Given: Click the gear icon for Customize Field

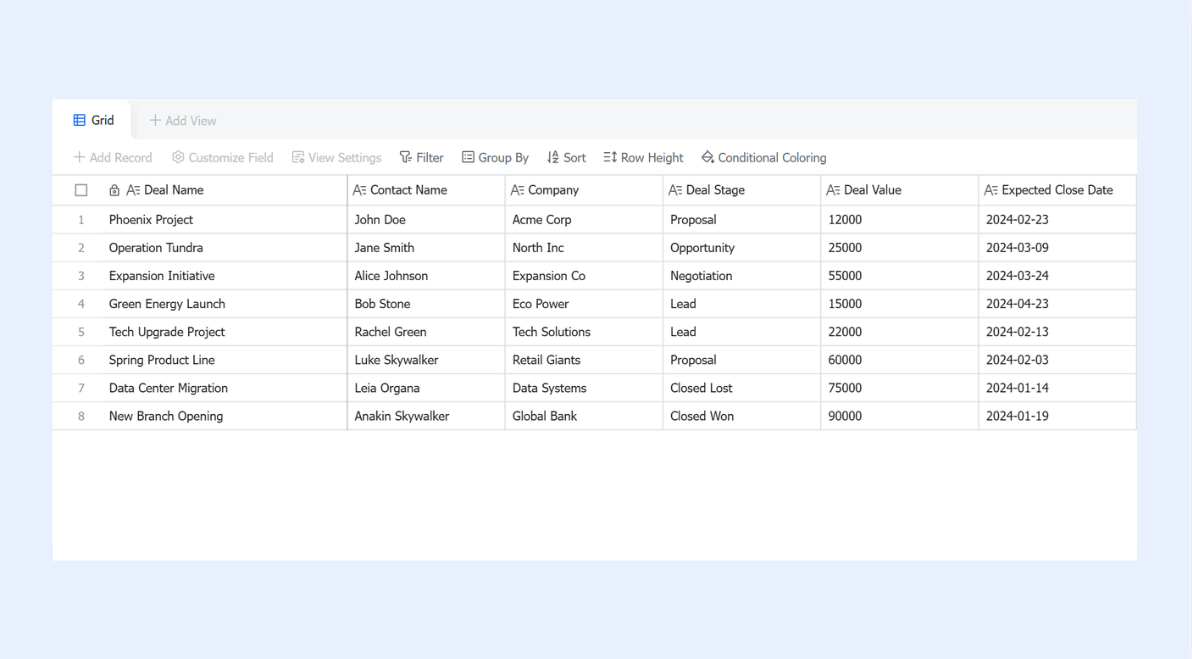Looking at the screenshot, I should [178, 157].
